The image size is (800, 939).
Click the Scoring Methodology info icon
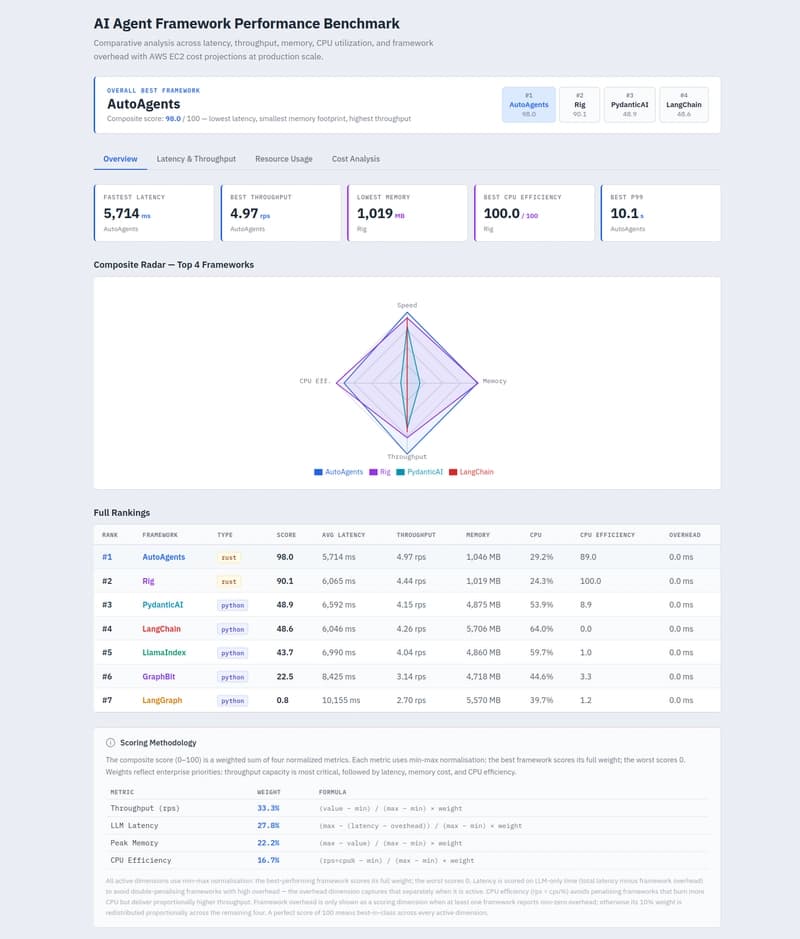point(110,743)
